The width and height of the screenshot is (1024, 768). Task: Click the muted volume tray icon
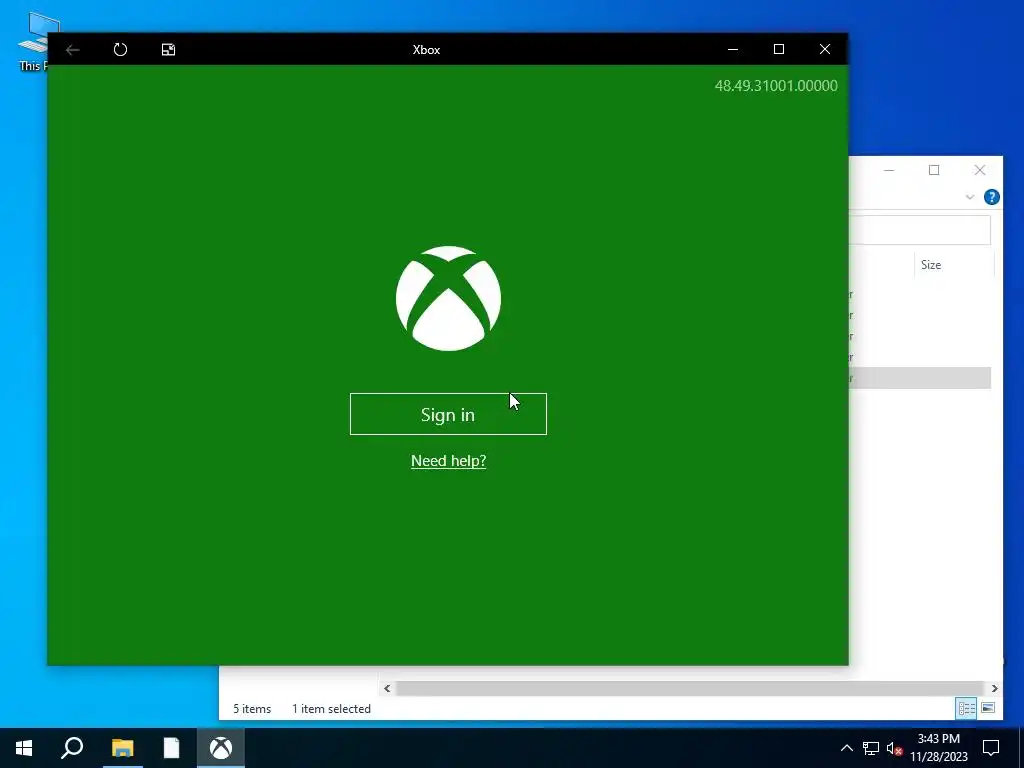coord(895,748)
